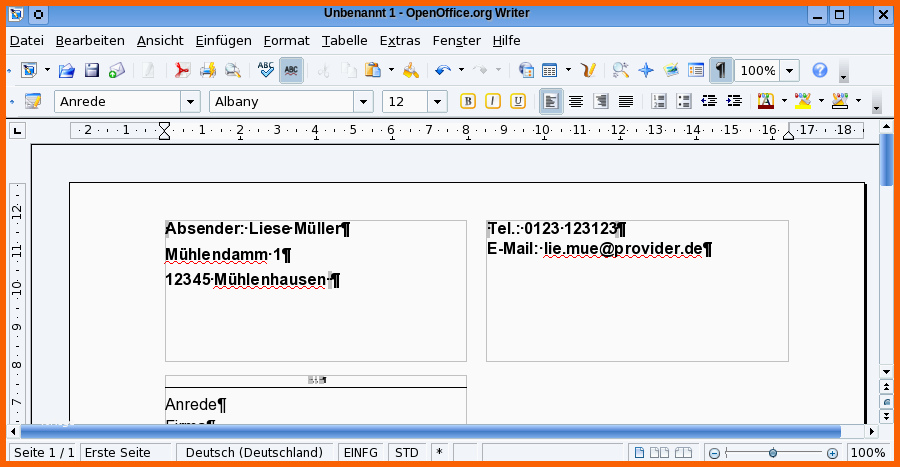Apply yellow highlighting color
Viewport: 900px width, 467px height.
(x=803, y=102)
